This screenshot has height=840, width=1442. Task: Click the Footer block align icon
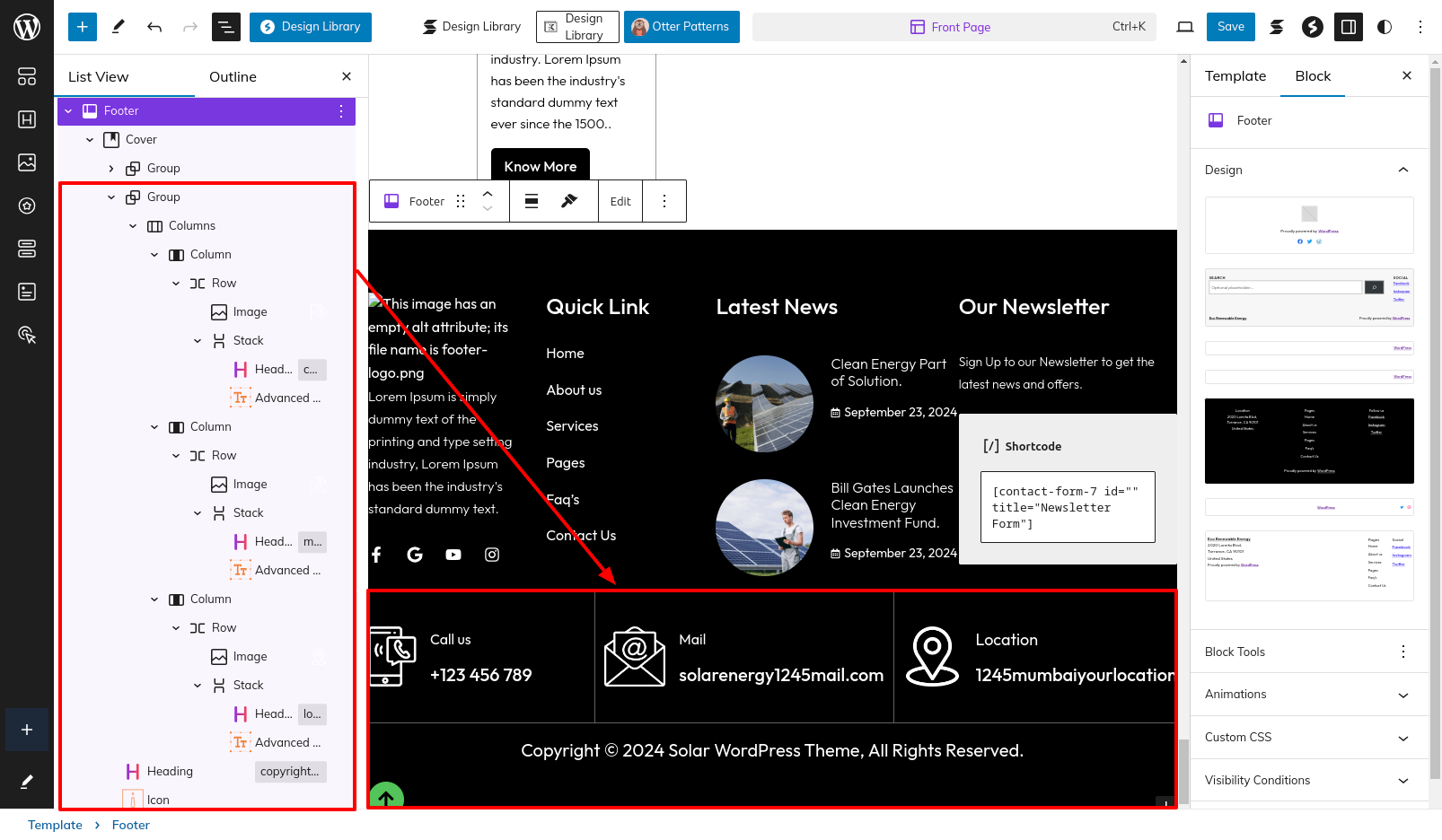point(532,201)
